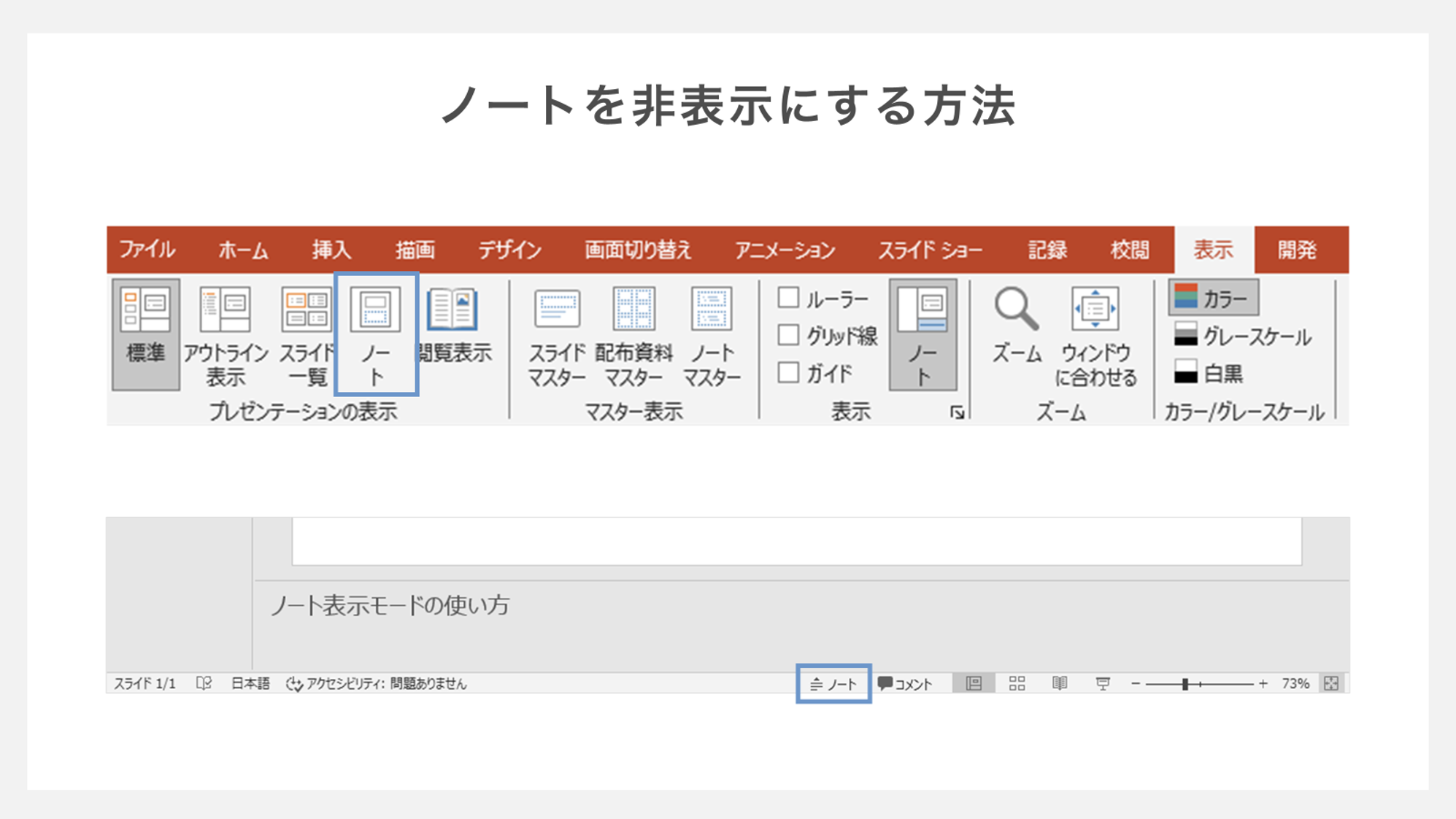Click zoom in plus button

1263,683
